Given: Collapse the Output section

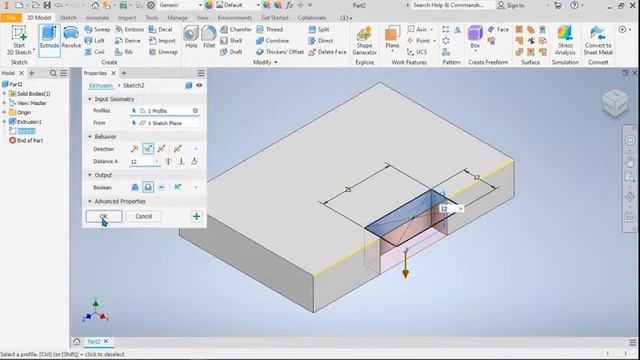Looking at the screenshot, I should (90, 175).
